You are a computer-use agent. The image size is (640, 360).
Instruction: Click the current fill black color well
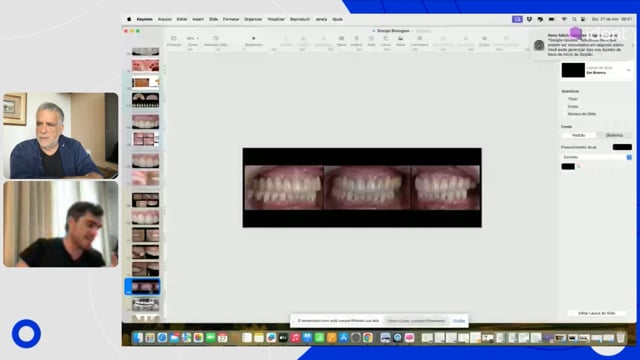click(622, 147)
